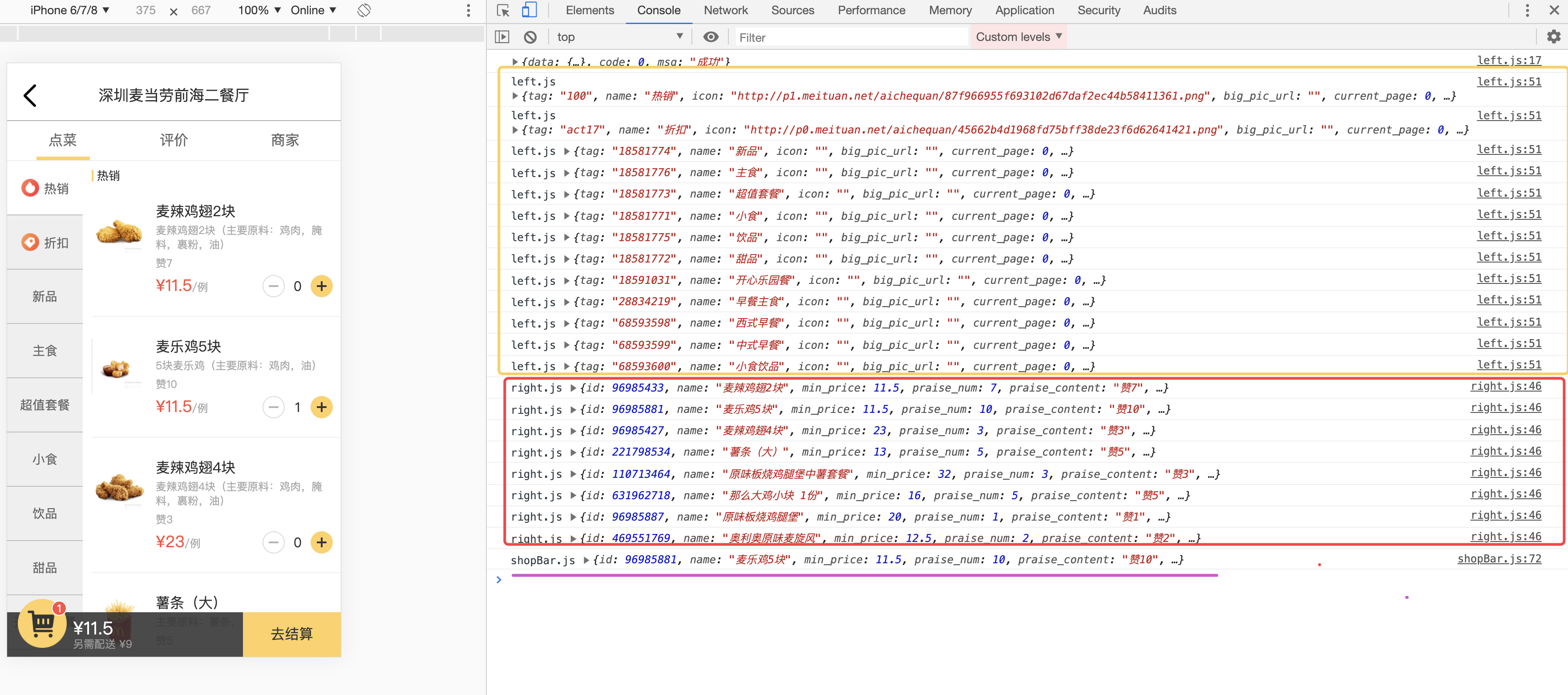Screen dimensions: 1568x695
Task: Expand the object with tag "100" 热销
Action: tap(515, 96)
